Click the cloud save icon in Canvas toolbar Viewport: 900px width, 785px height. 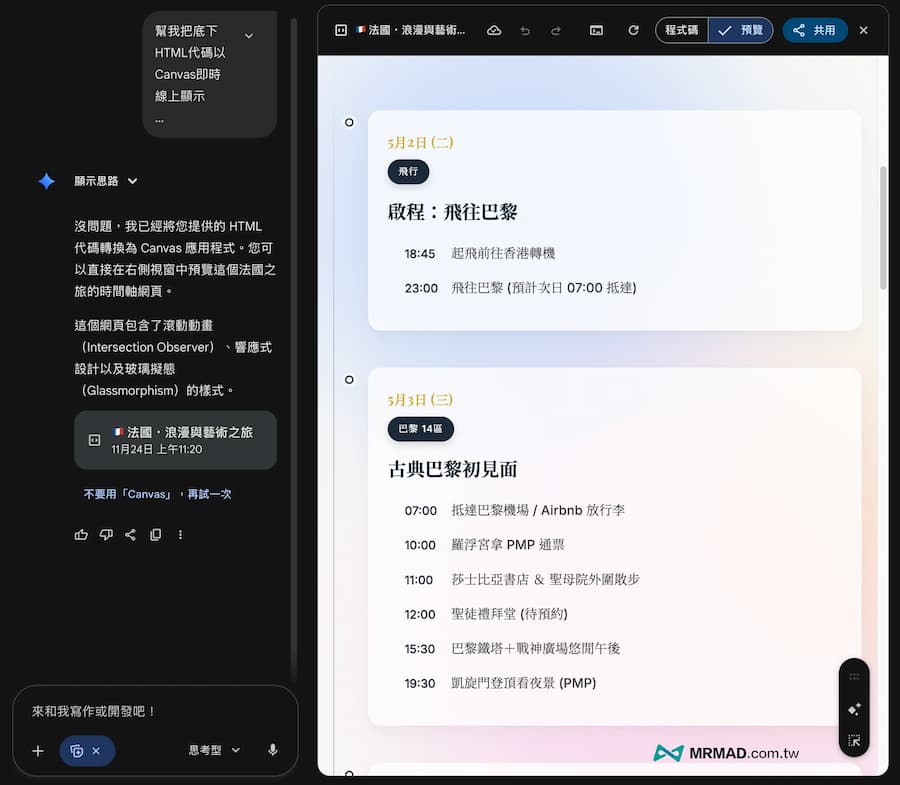[494, 30]
